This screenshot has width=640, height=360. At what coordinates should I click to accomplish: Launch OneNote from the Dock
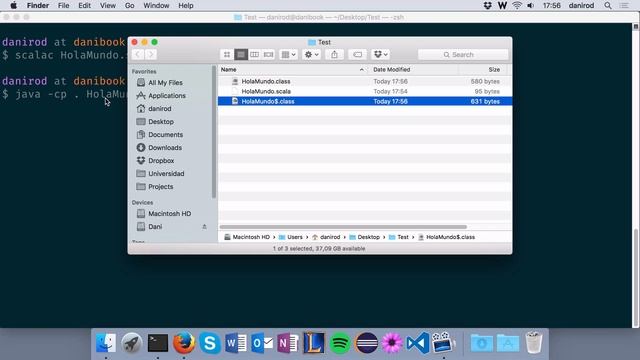pos(288,343)
